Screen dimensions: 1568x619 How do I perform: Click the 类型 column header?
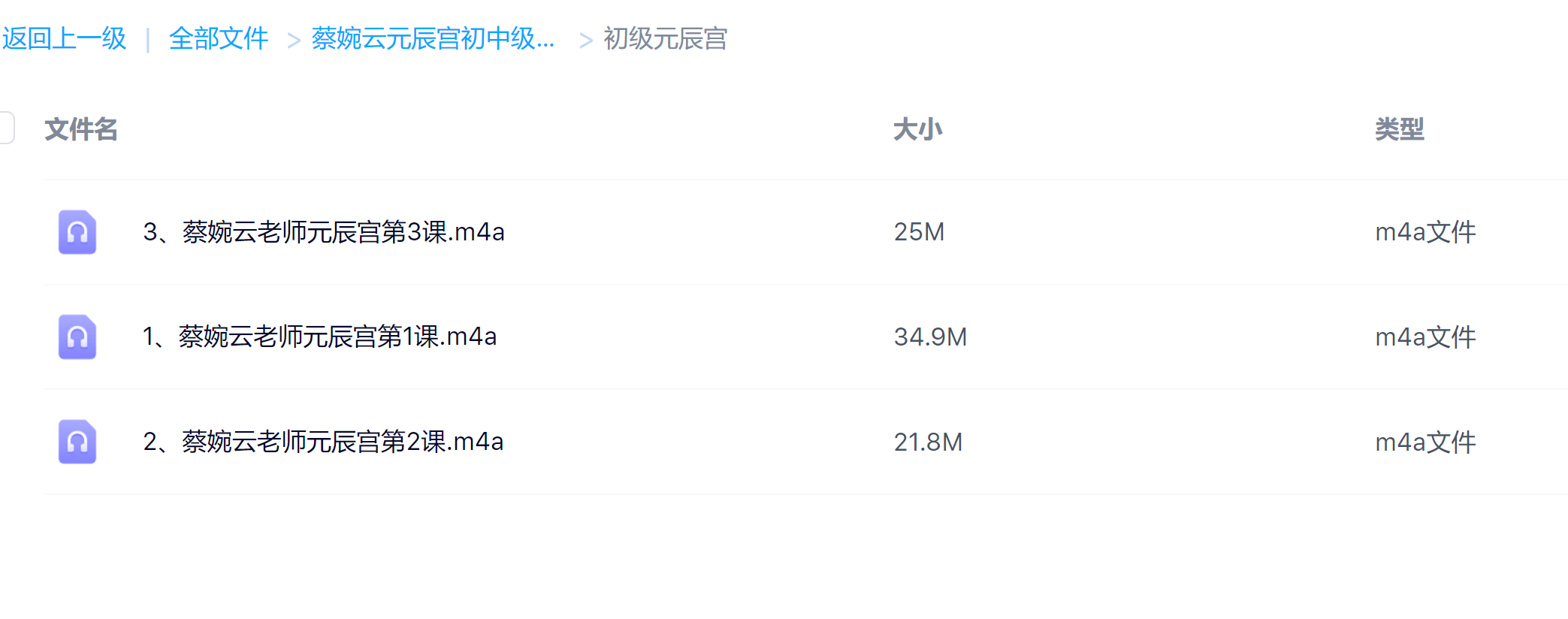tap(1400, 129)
